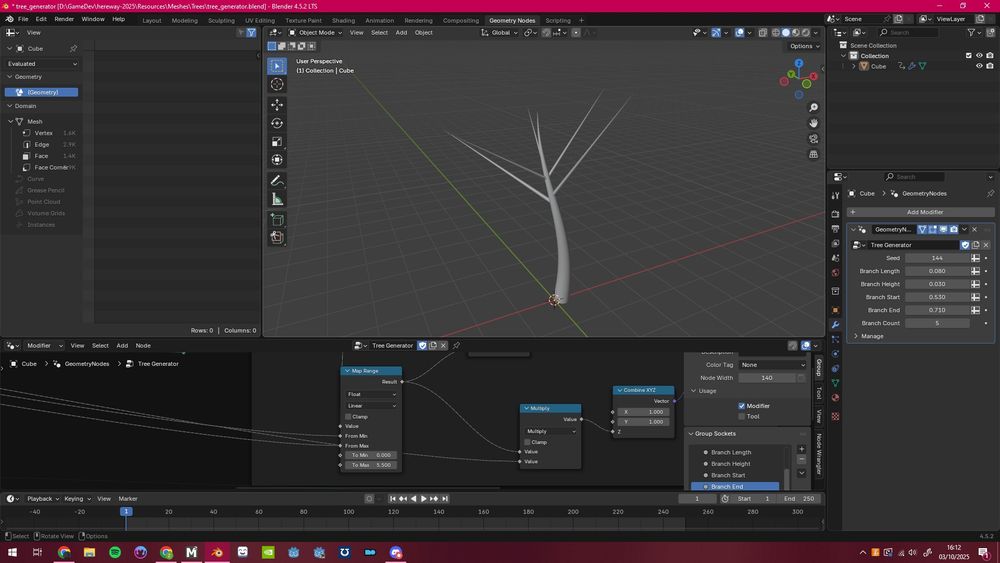Click the pan view hand icon
This screenshot has width=1000, height=563.
814,123
